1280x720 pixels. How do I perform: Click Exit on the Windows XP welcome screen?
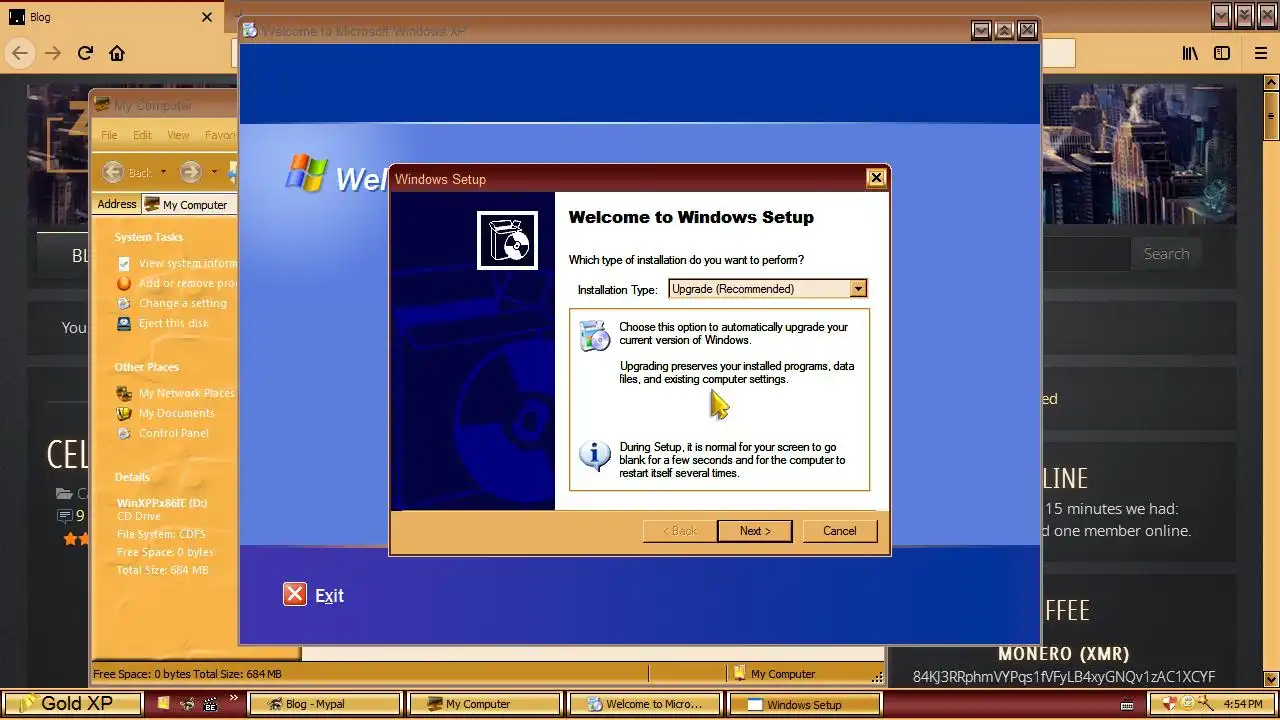pyautogui.click(x=329, y=595)
